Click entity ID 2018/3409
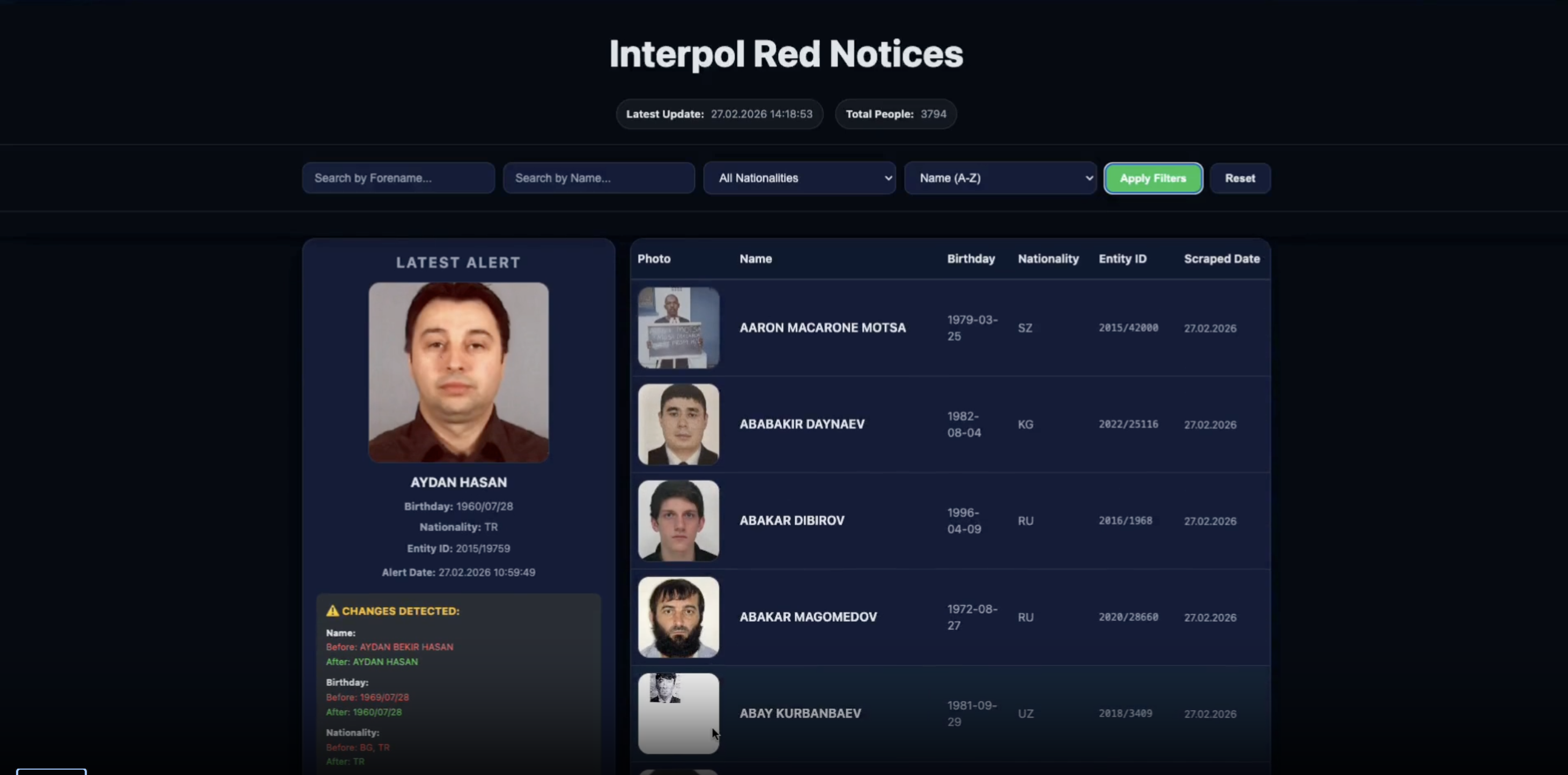Screen dimensions: 1568x775 [x=1125, y=713]
